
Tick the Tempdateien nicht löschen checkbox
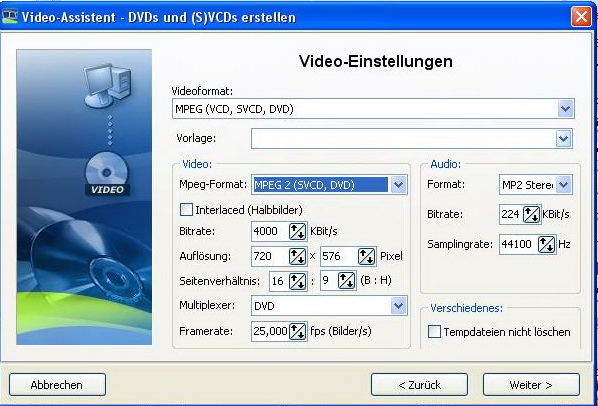pyautogui.click(x=434, y=332)
